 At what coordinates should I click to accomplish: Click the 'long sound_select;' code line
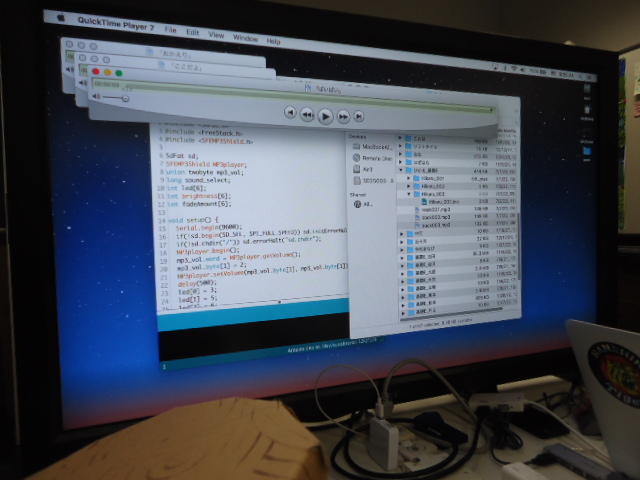[x=198, y=180]
